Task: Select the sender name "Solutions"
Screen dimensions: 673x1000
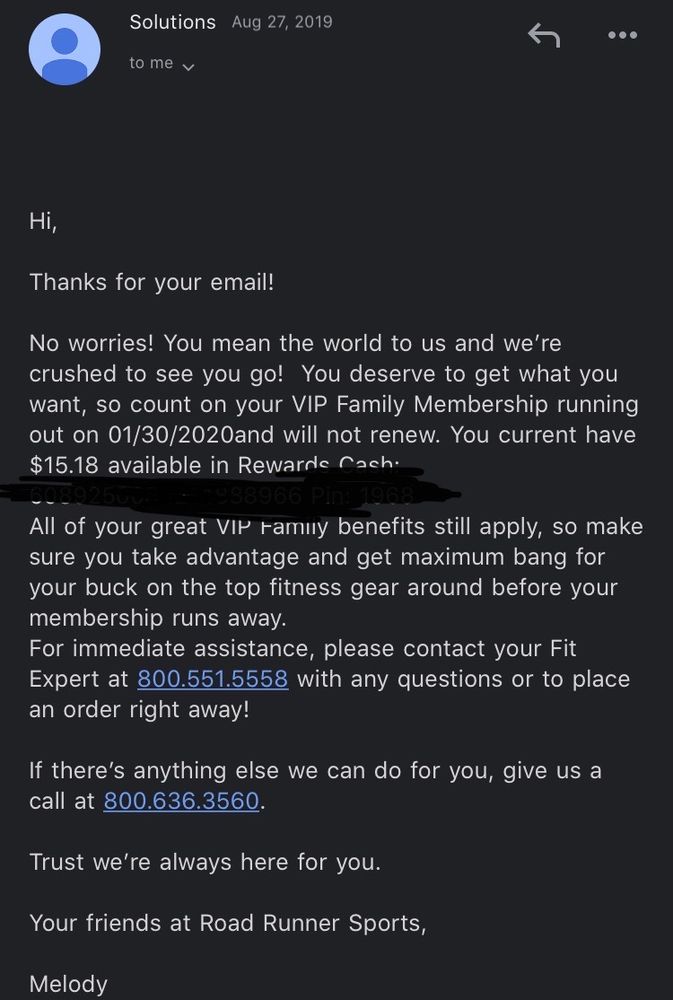Action: click(172, 22)
